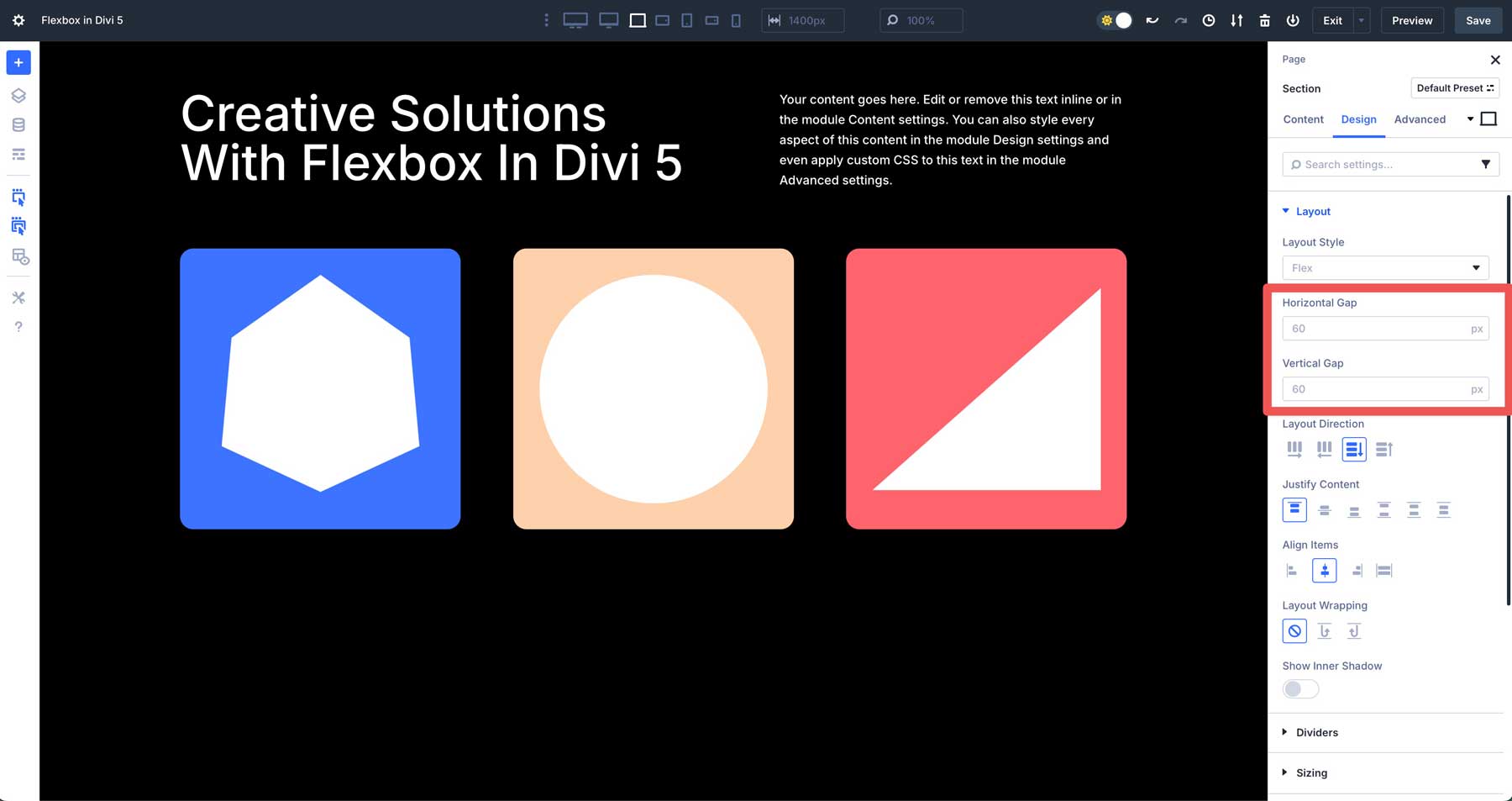Click the Undo icon in the top bar
The width and height of the screenshot is (1512, 801).
point(1152,19)
